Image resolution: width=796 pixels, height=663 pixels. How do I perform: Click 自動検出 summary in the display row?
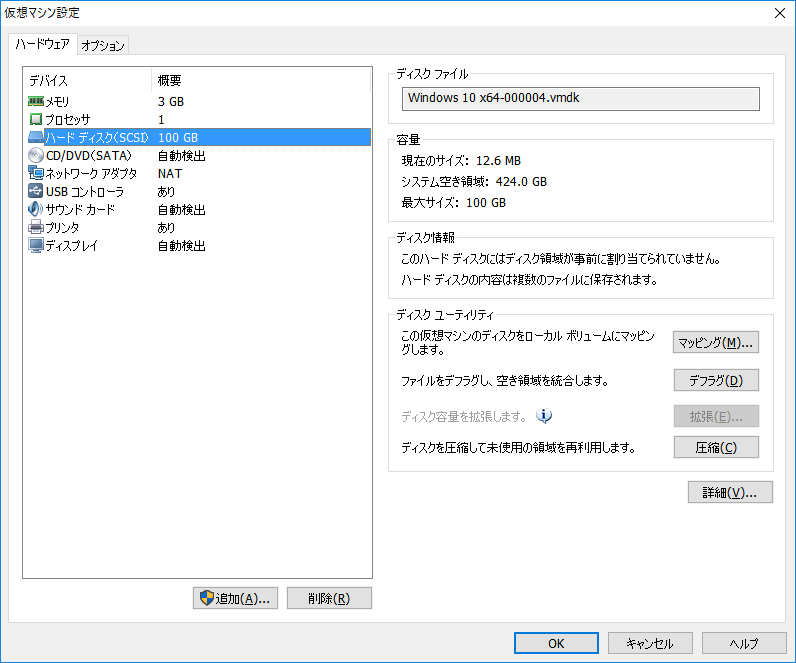[x=182, y=246]
